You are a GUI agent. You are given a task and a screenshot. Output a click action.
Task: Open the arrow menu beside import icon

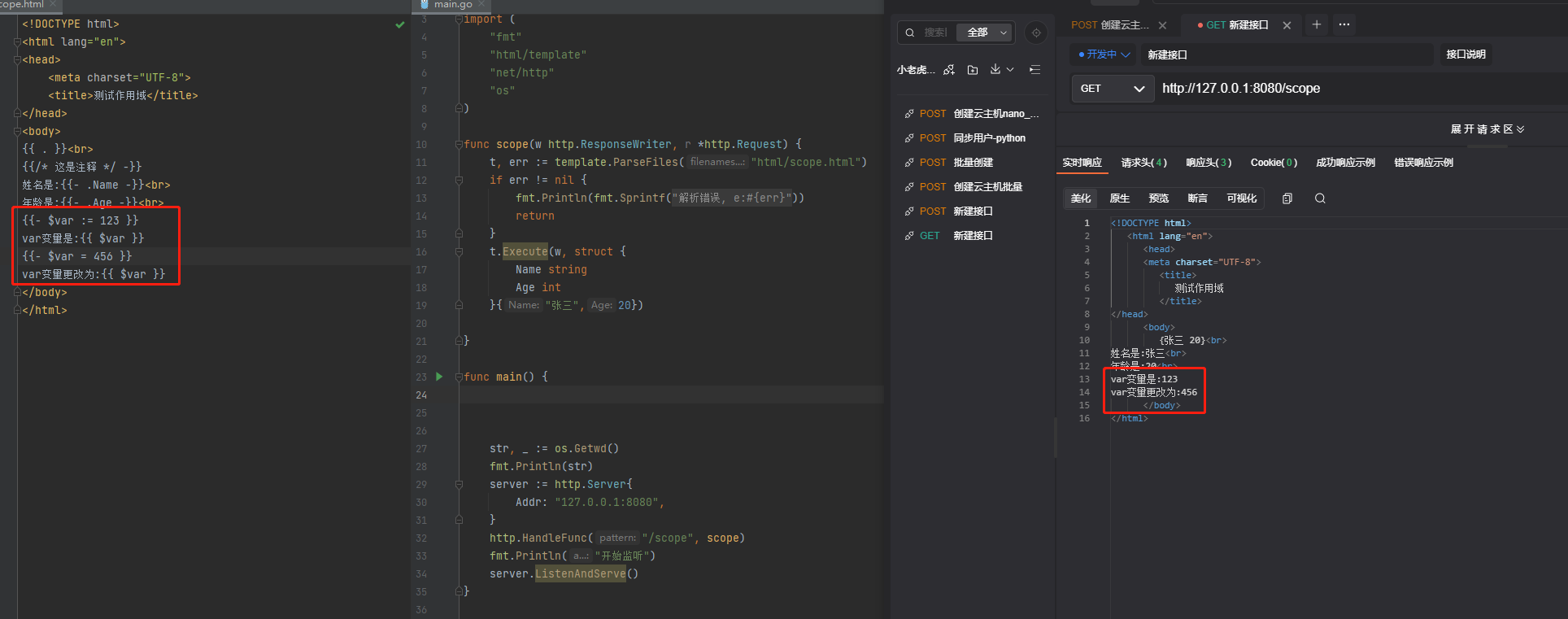pyautogui.click(x=1010, y=70)
